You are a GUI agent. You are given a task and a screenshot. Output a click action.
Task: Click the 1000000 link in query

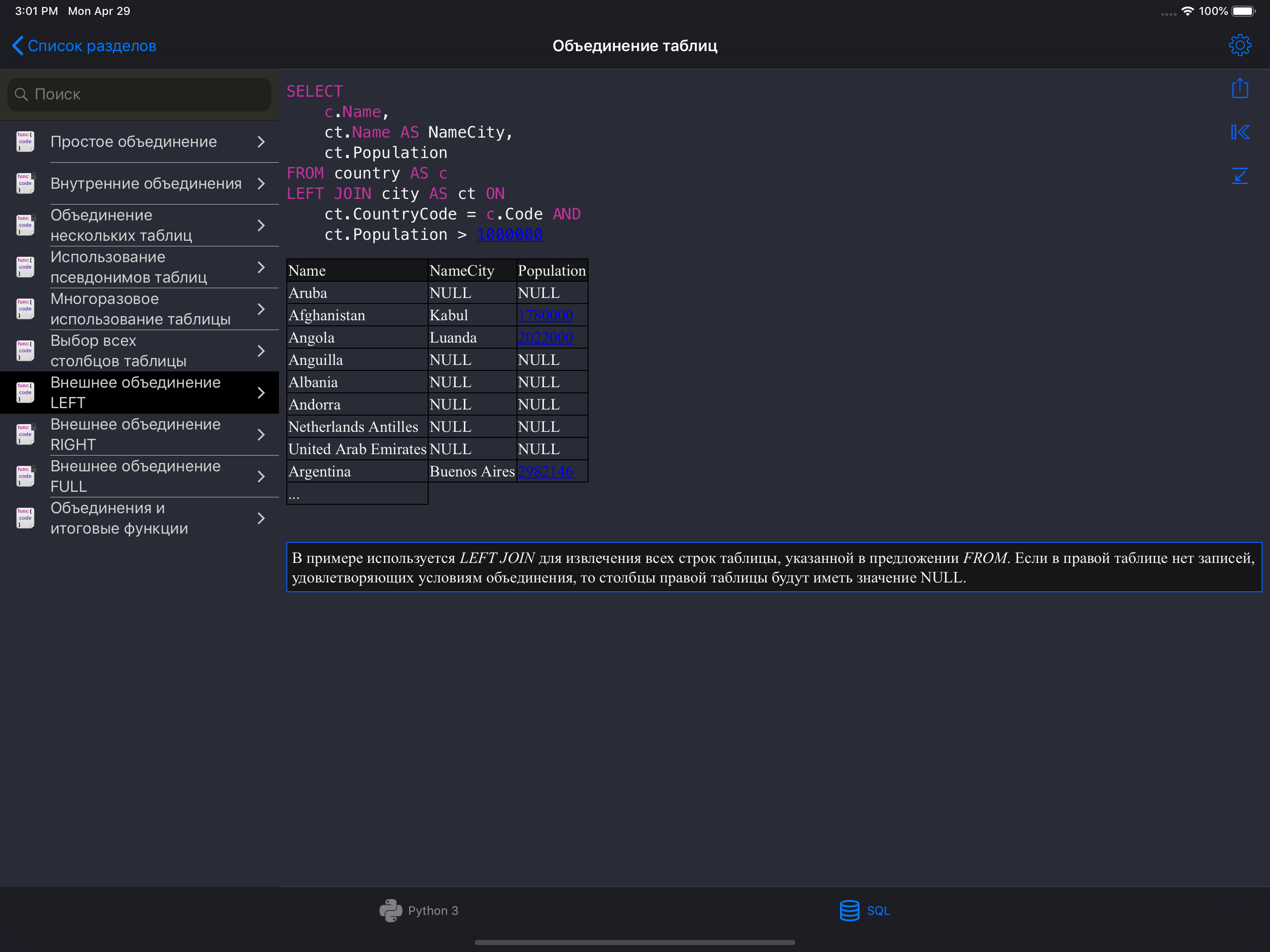point(509,234)
